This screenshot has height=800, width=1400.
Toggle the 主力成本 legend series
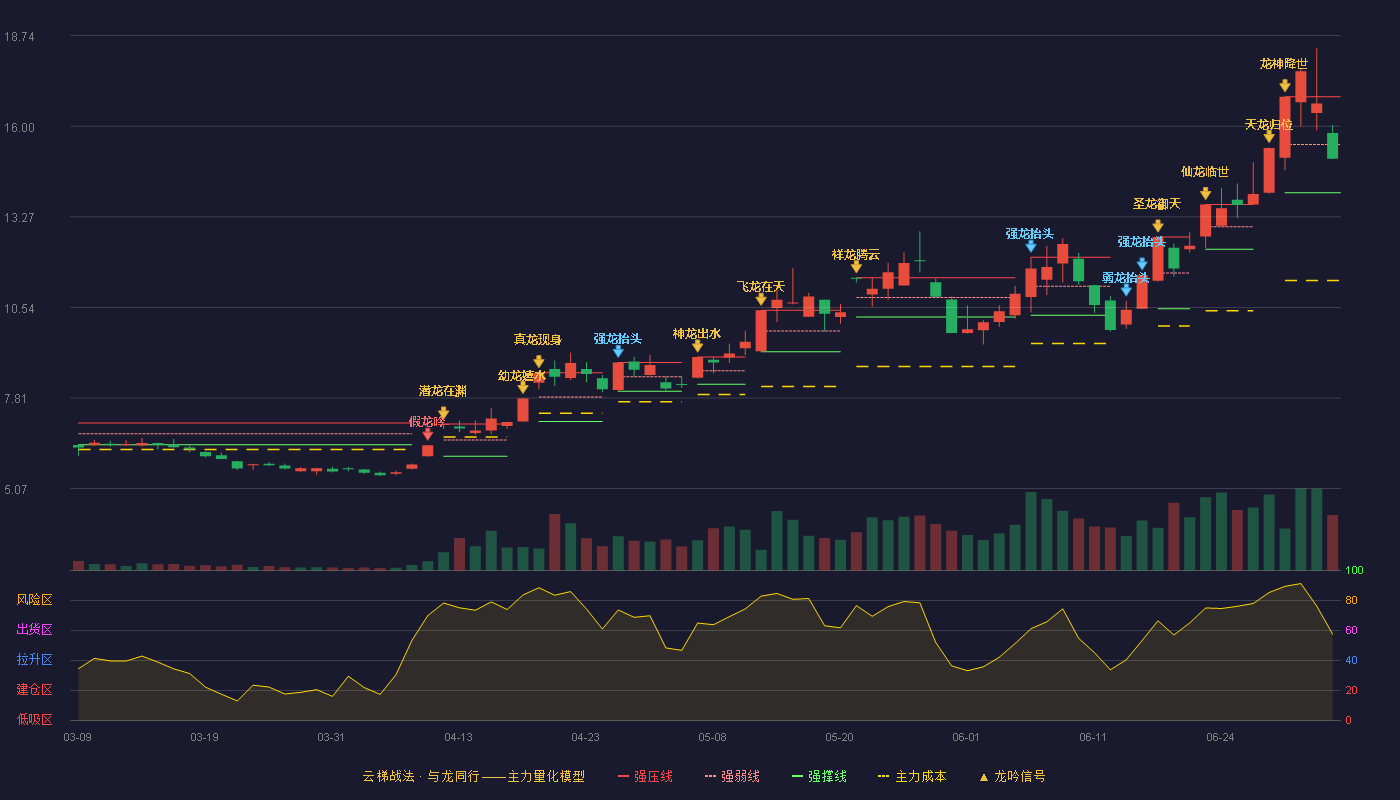pyautogui.click(x=911, y=776)
